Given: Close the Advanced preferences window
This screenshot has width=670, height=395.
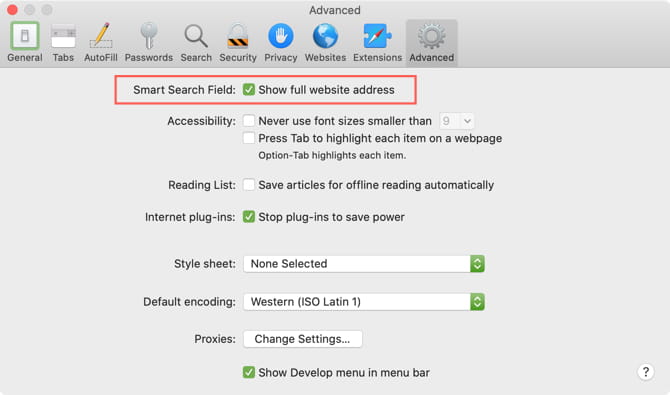Looking at the screenshot, I should coord(12,9).
